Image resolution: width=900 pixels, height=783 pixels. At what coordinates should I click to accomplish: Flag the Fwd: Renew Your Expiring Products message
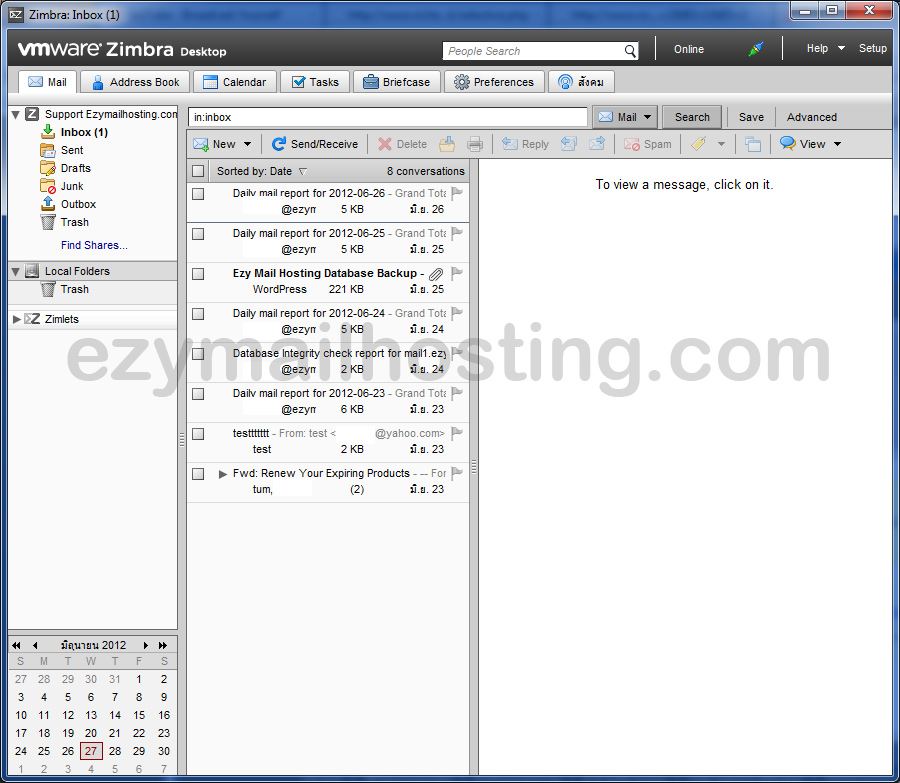click(457, 473)
